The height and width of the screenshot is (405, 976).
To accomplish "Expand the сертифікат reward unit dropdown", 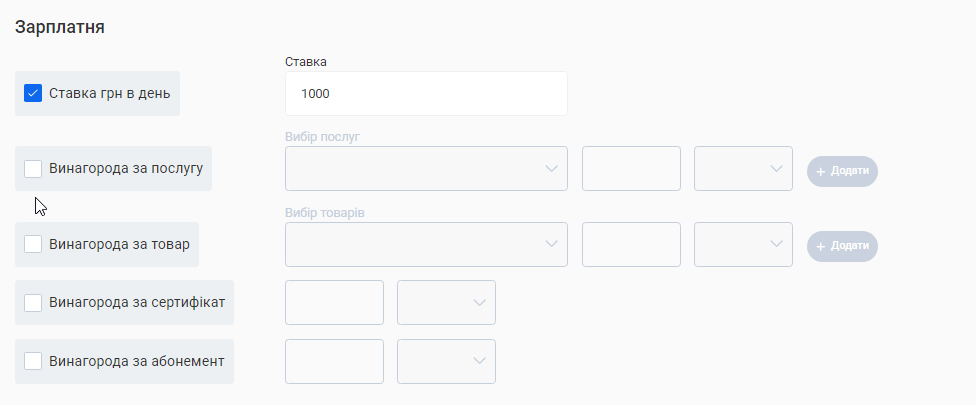I will (x=446, y=302).
